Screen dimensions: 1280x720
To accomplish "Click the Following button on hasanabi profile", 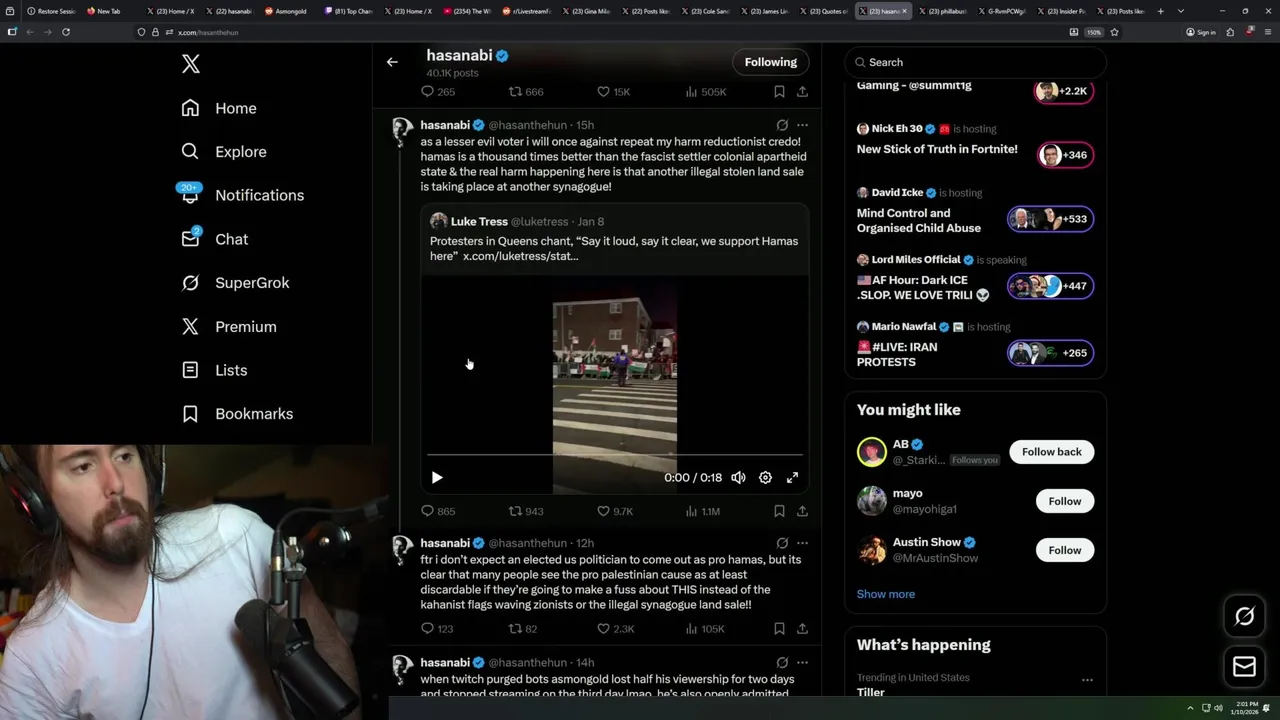I will pyautogui.click(x=770, y=62).
